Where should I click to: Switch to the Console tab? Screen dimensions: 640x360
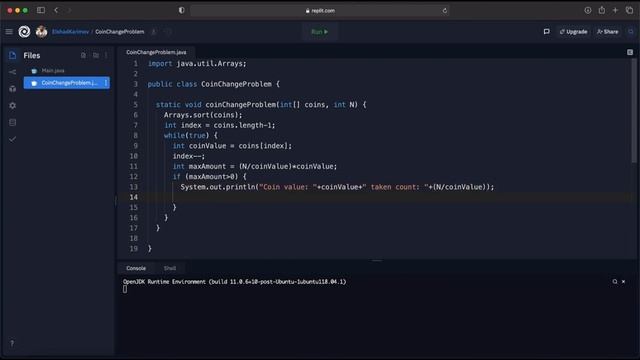pyautogui.click(x=136, y=268)
